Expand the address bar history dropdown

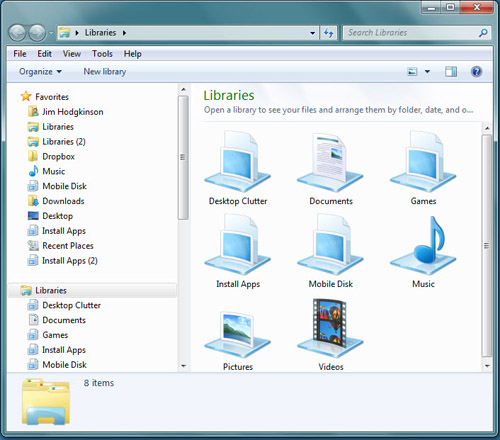click(312, 33)
